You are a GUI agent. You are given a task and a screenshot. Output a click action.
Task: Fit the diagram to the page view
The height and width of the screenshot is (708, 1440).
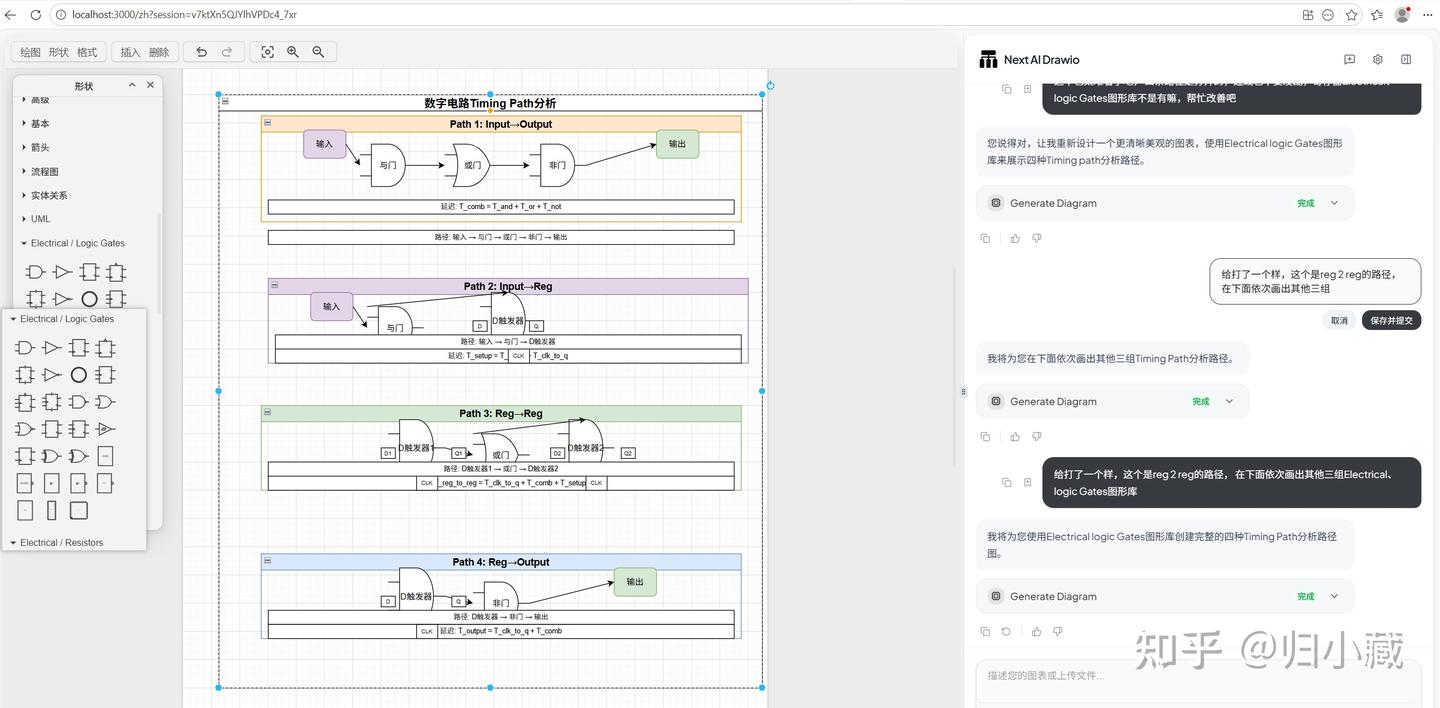[x=267, y=52]
